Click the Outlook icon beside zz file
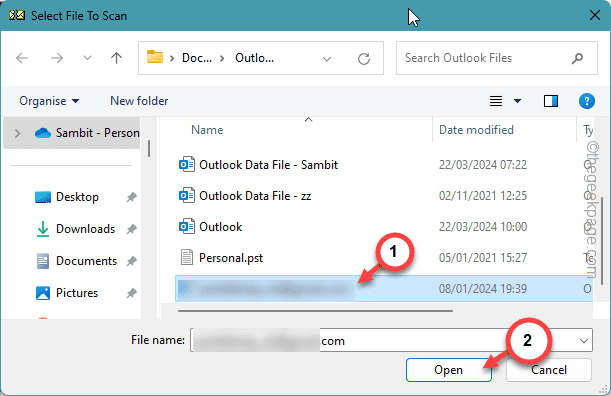 pos(187,195)
